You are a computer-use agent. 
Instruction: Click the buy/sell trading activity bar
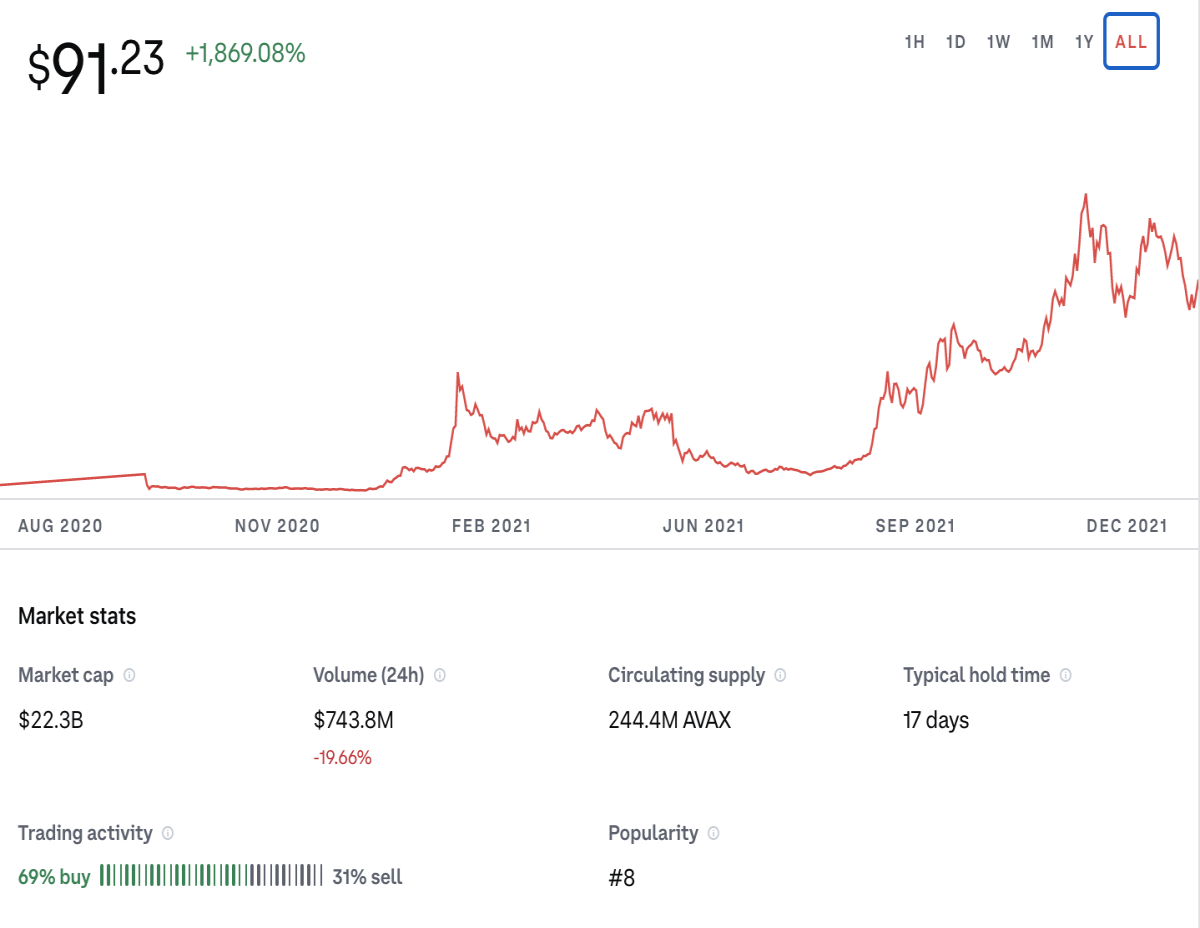[211, 876]
